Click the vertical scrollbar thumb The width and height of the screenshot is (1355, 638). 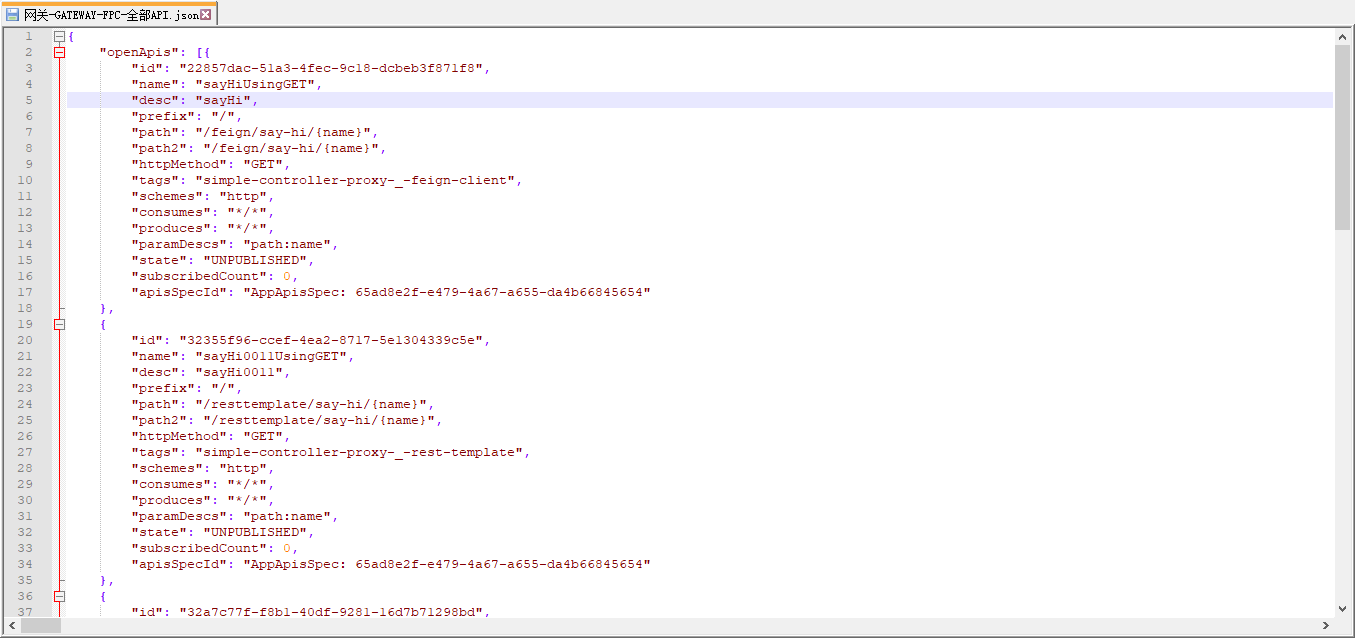(1342, 137)
